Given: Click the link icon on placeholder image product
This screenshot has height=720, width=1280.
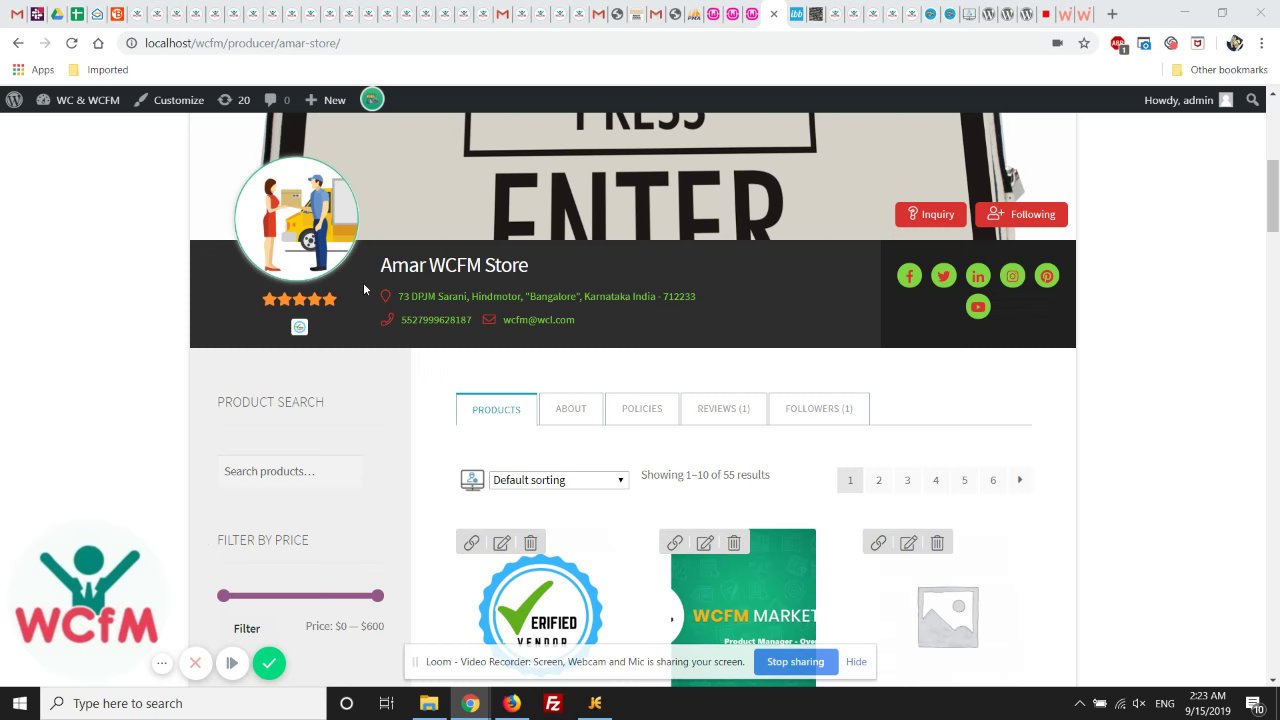Looking at the screenshot, I should (x=878, y=542).
